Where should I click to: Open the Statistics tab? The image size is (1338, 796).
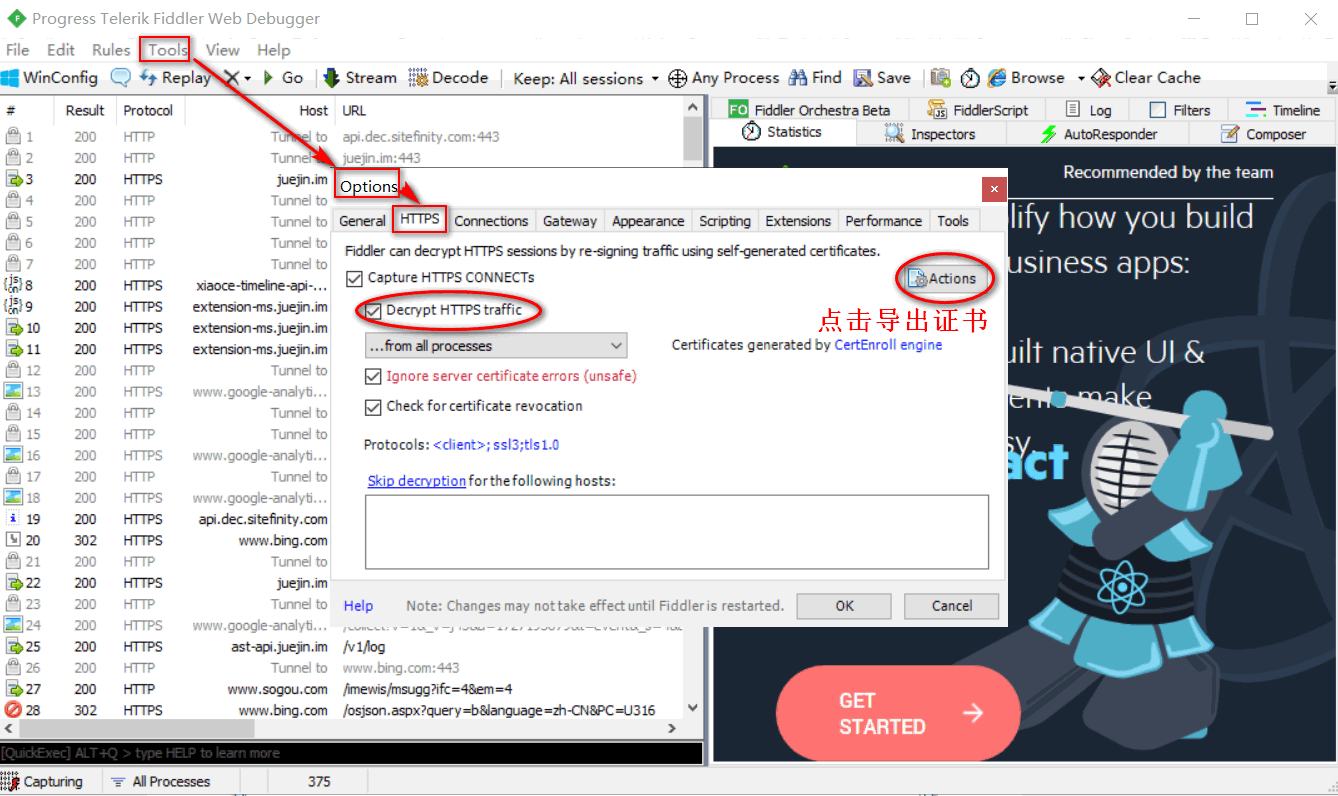coord(782,132)
